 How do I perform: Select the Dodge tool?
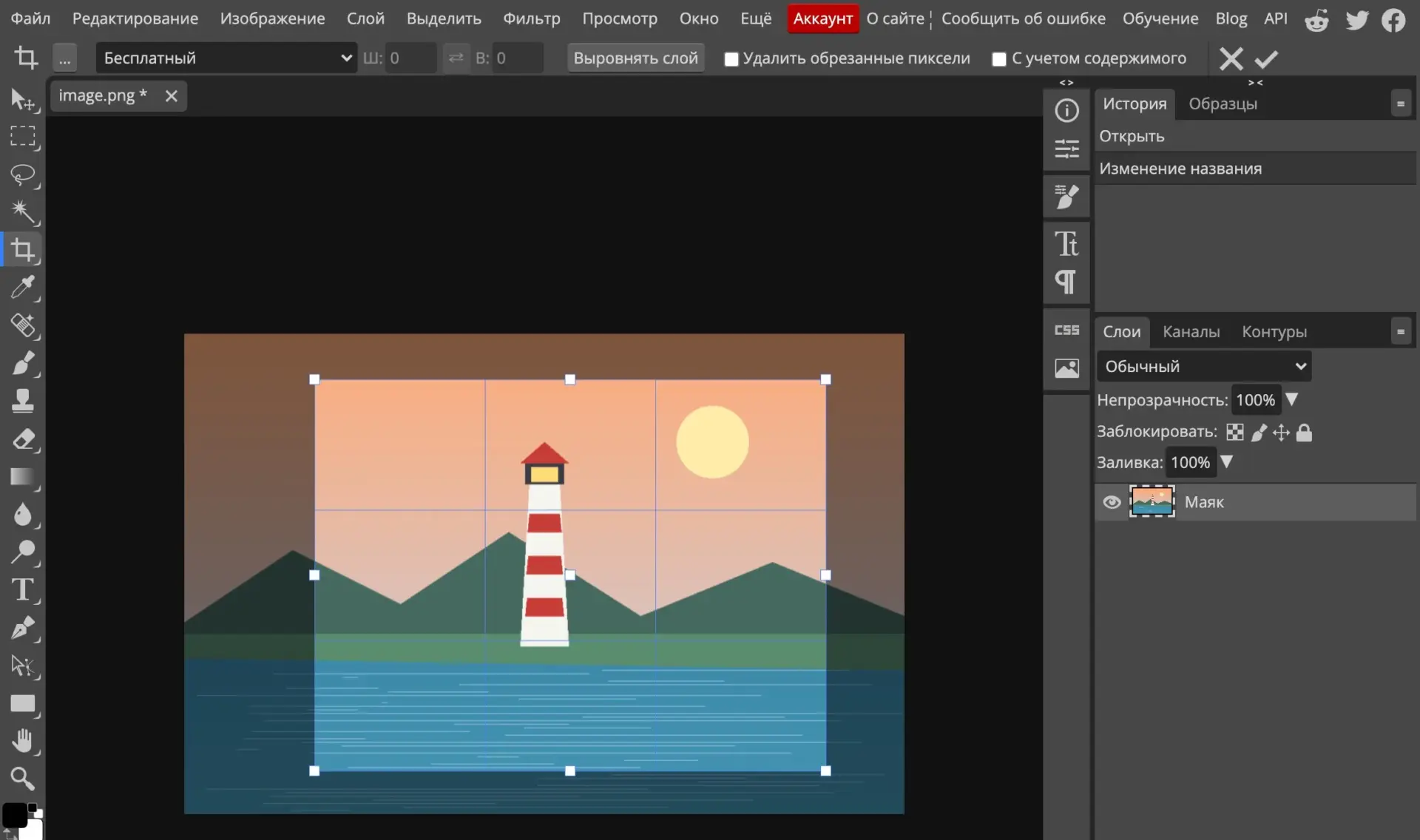[23, 552]
